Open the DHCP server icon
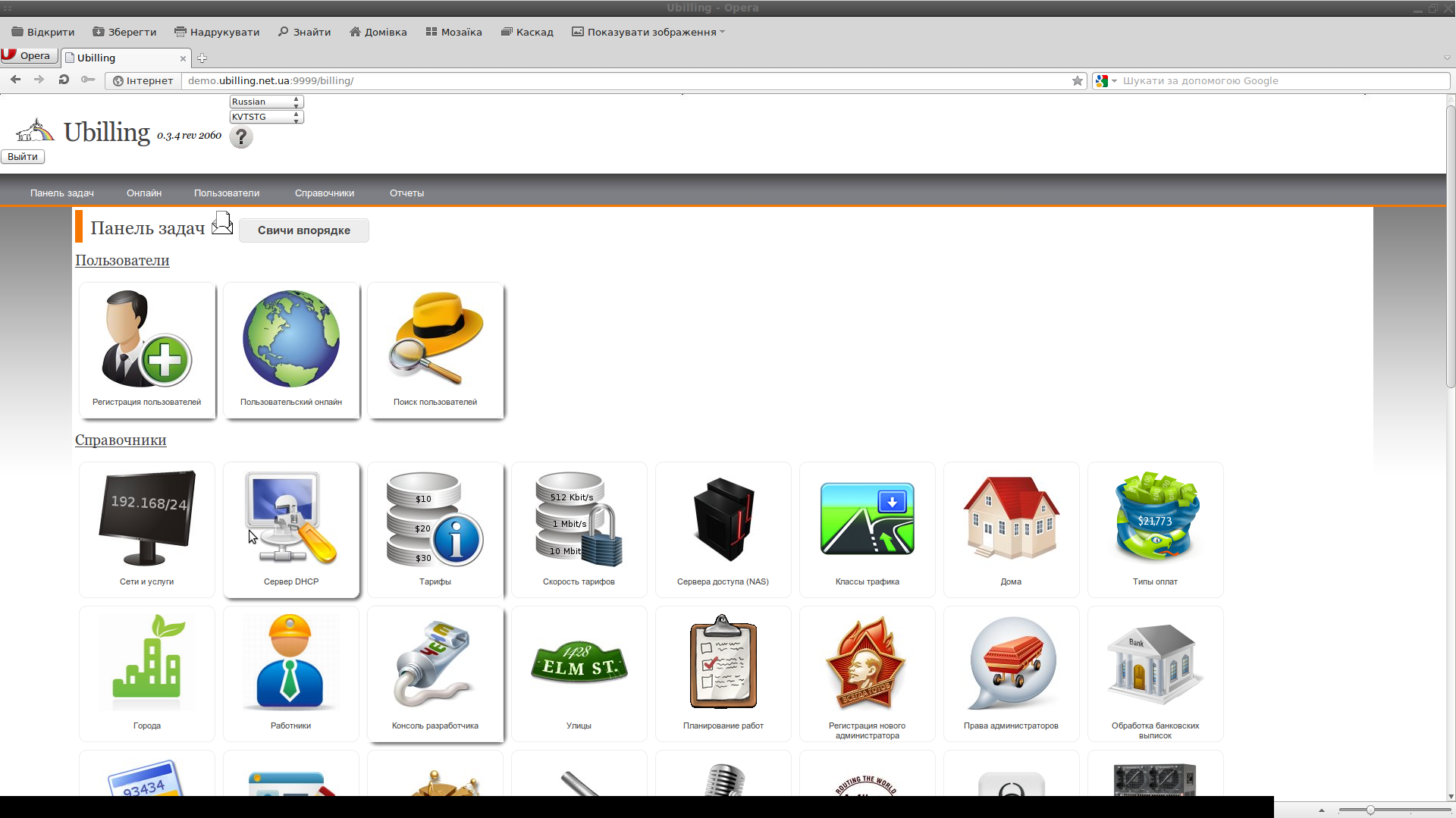1456x818 pixels. (x=291, y=518)
